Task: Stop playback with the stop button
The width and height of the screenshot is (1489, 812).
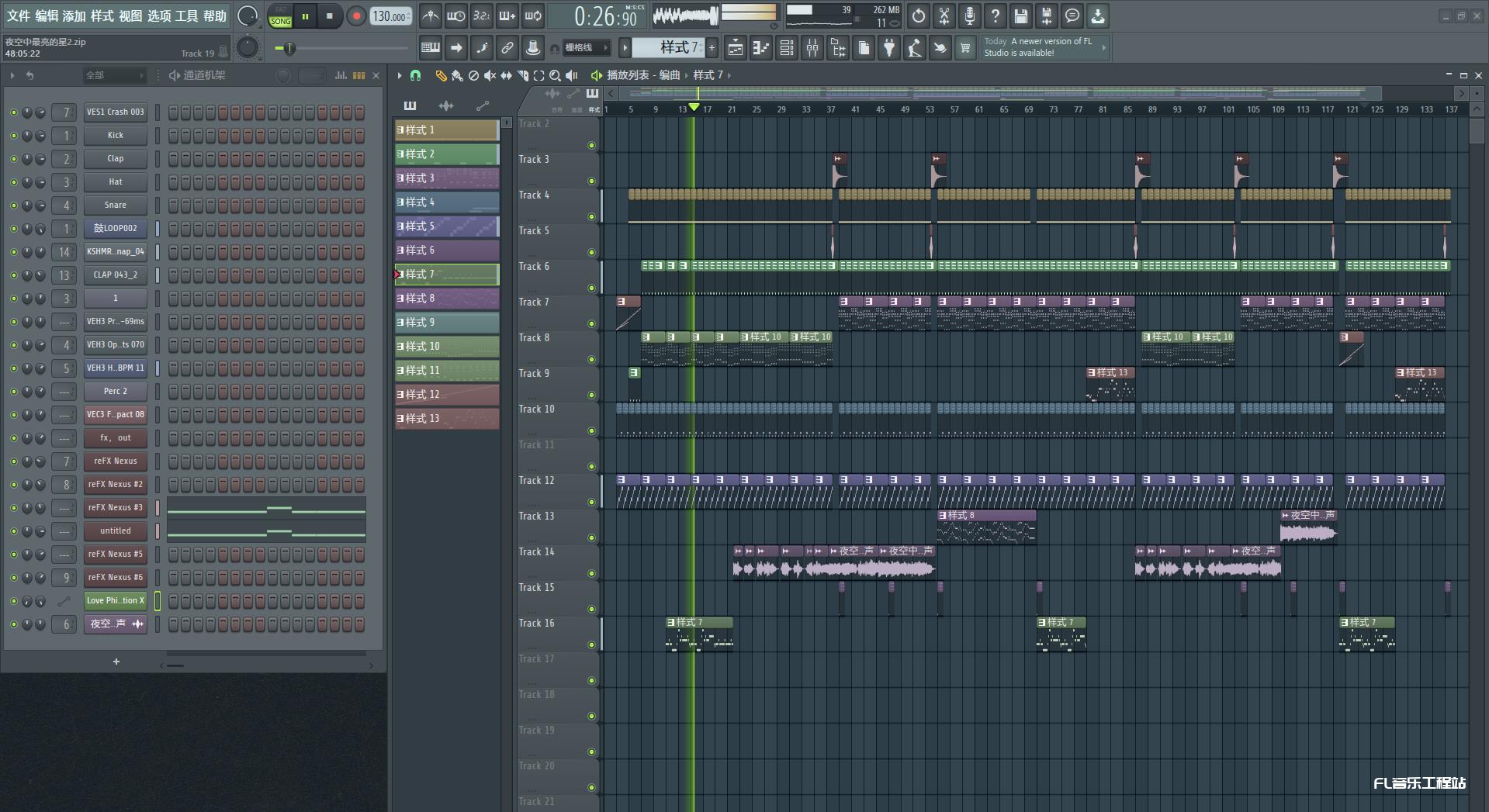Action: 329,16
